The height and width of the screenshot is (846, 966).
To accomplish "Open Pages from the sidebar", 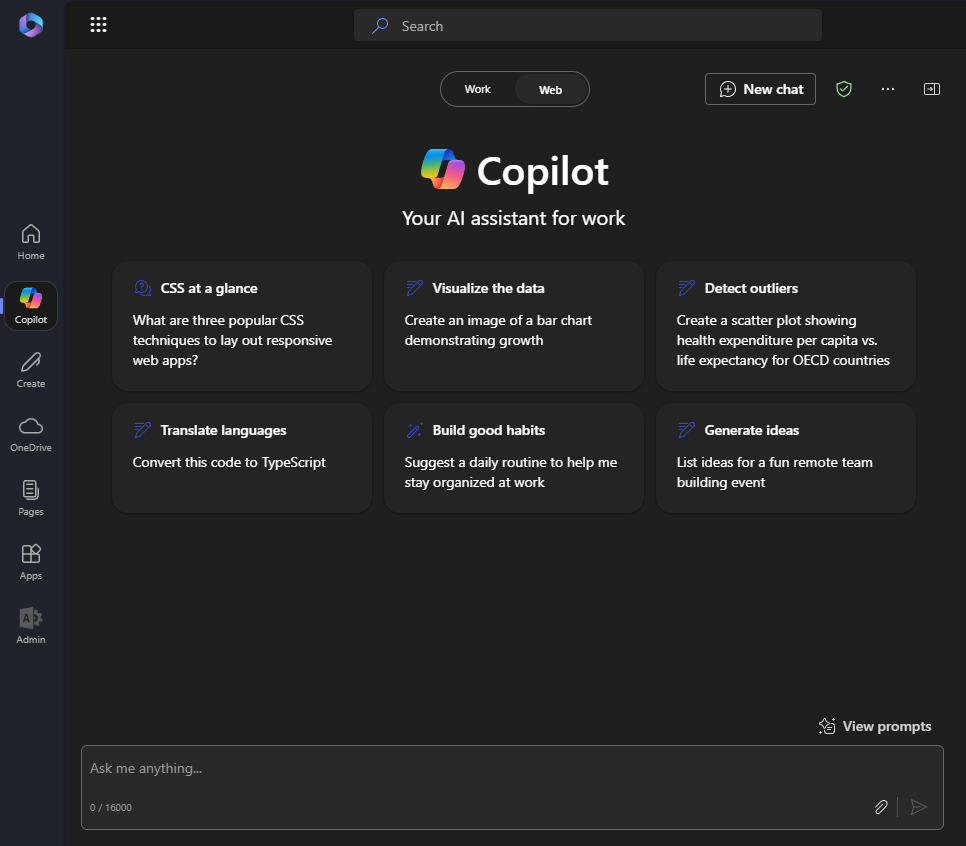I will pos(31,498).
